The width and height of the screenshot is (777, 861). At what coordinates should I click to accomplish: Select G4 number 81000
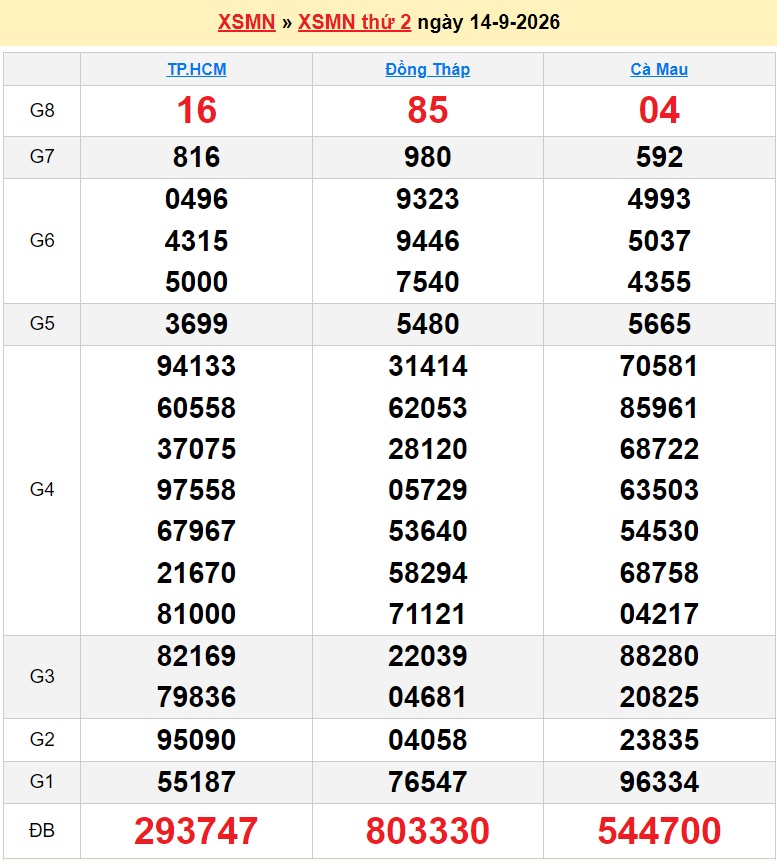(197, 614)
